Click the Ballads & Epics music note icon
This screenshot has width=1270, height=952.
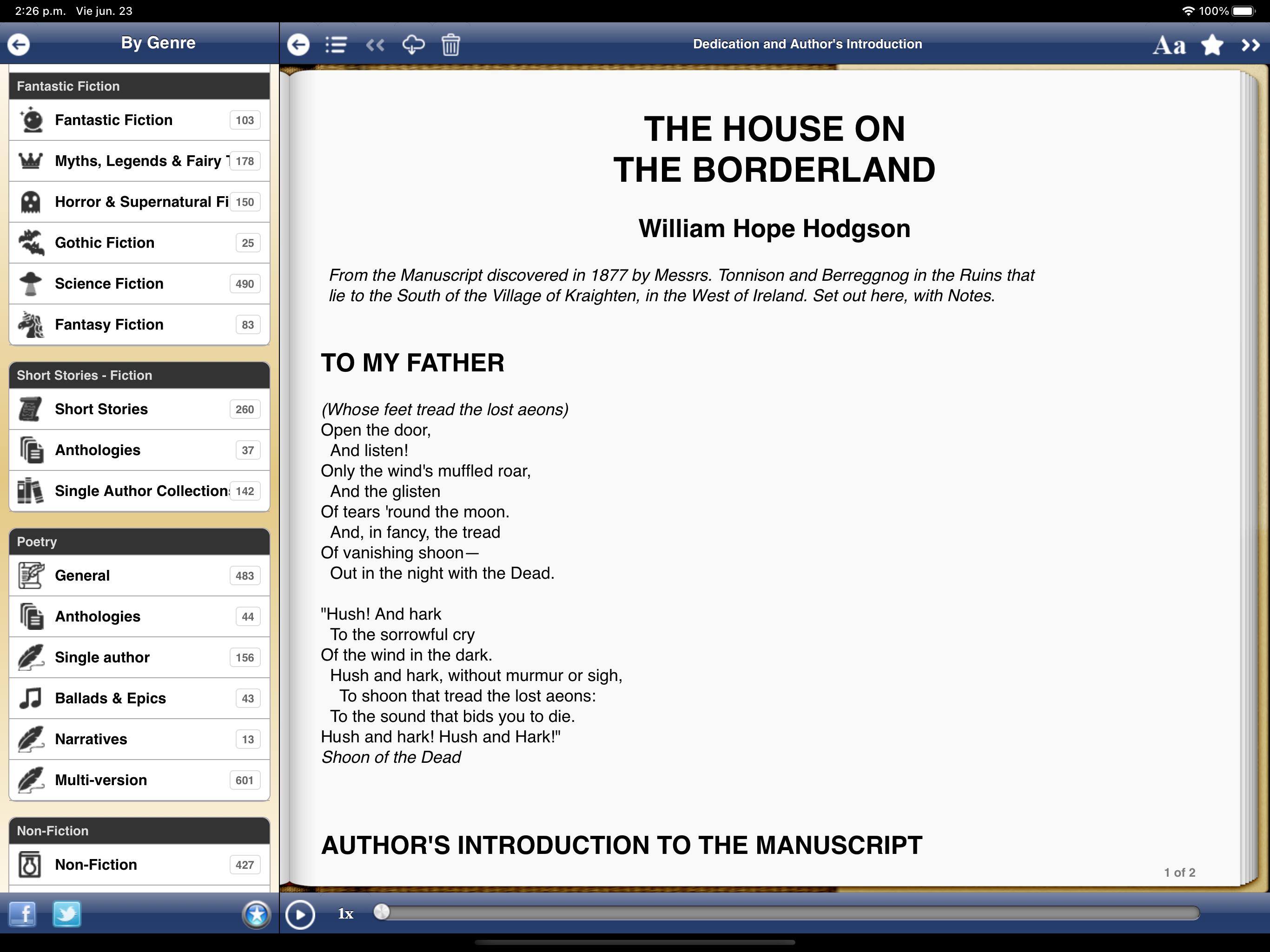pyautogui.click(x=30, y=698)
